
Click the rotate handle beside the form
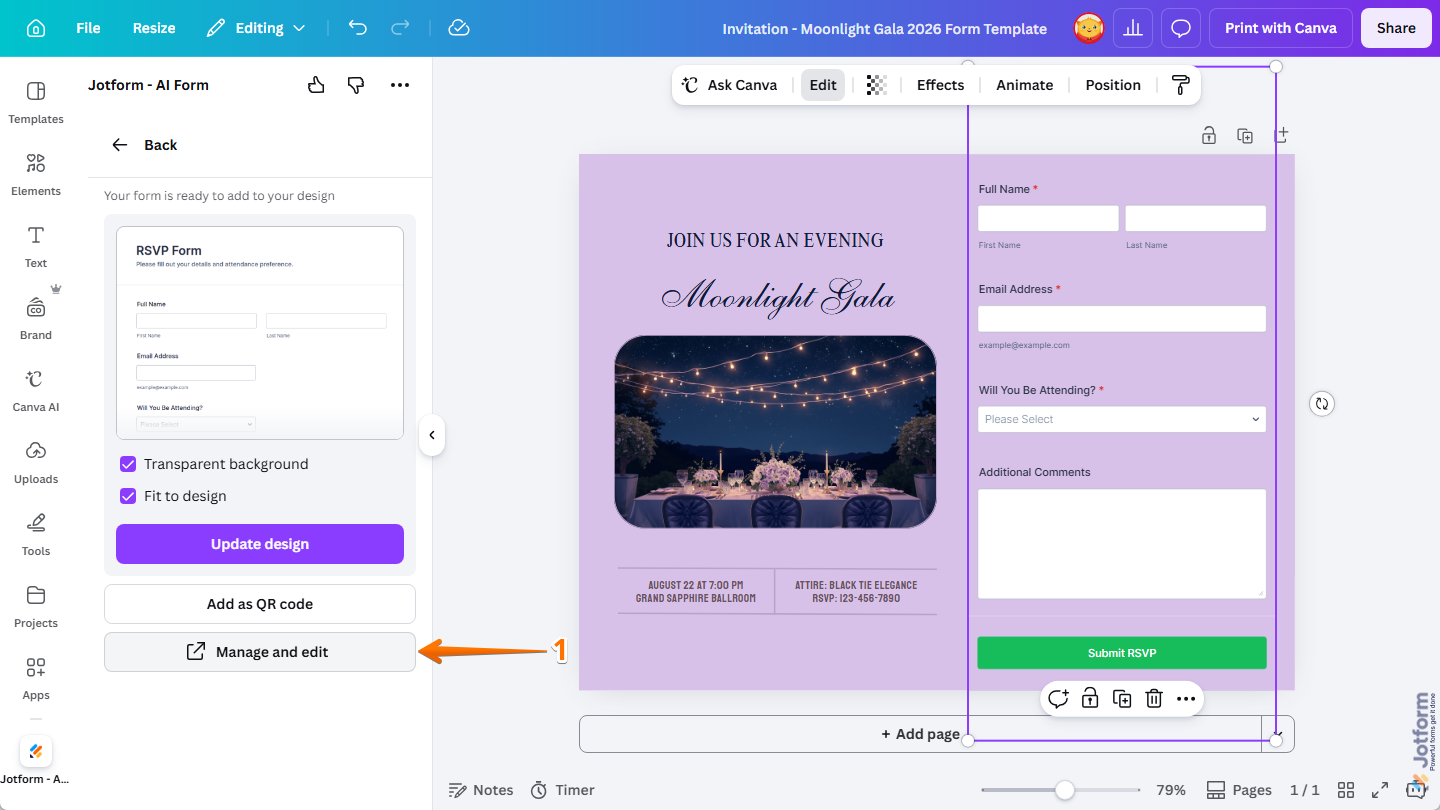coord(1322,403)
